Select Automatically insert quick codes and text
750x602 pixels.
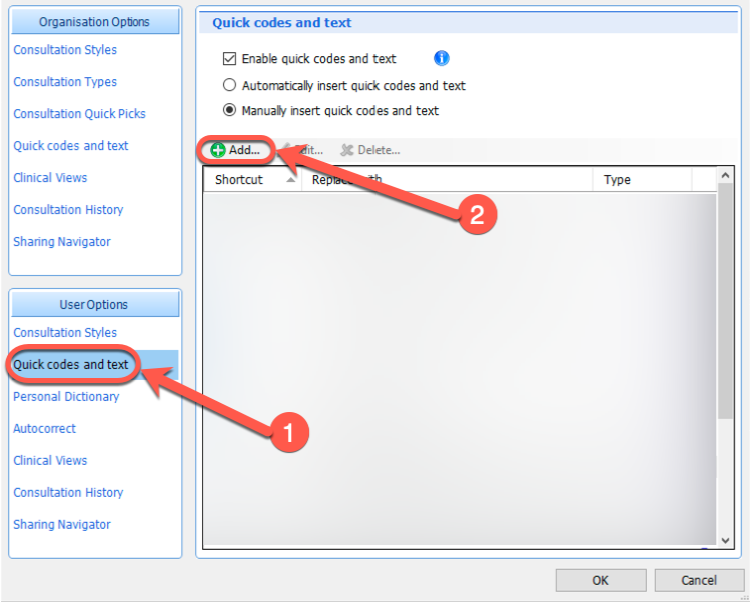(x=230, y=85)
